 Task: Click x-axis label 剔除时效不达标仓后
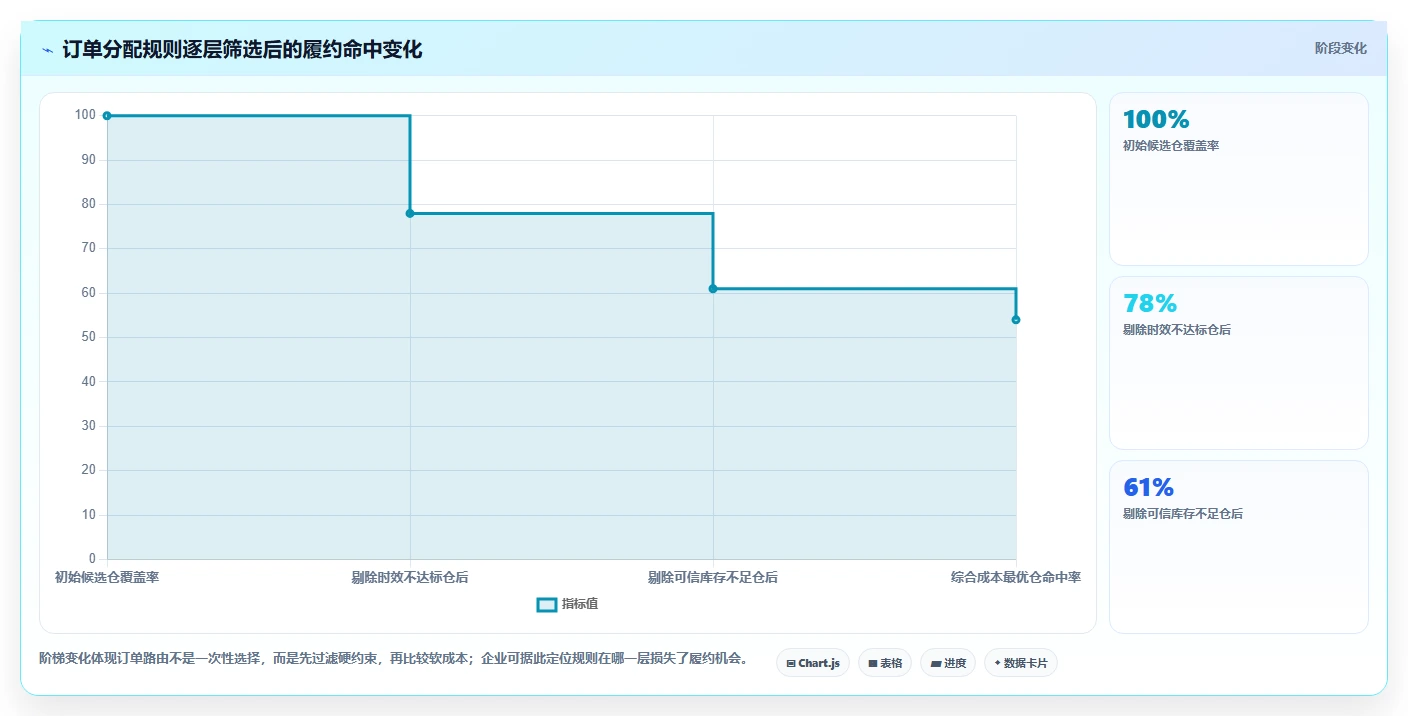[x=410, y=577]
